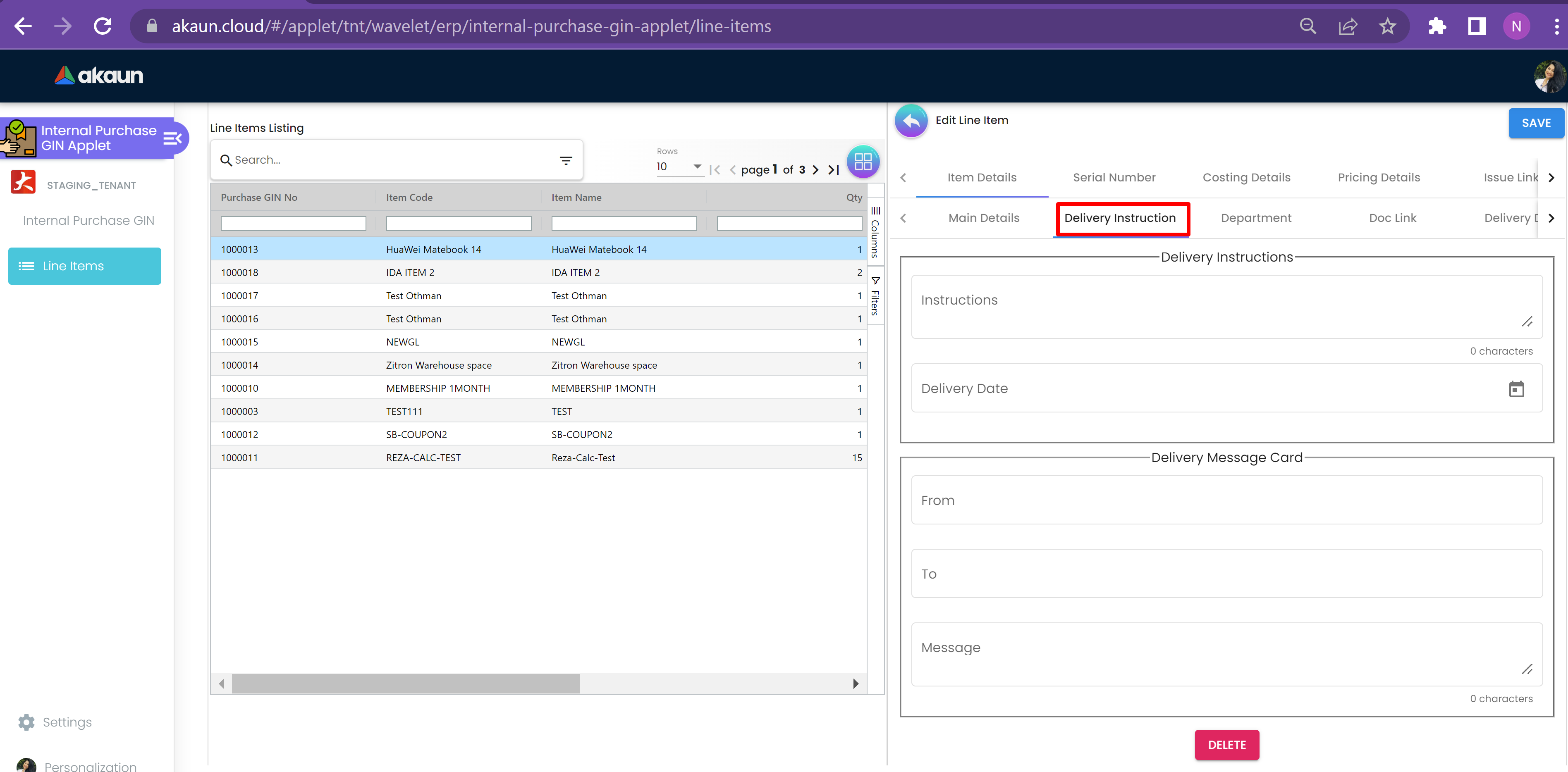Viewport: 1568px width, 772px height.
Task: Click the search filter options icon
Action: (x=566, y=160)
